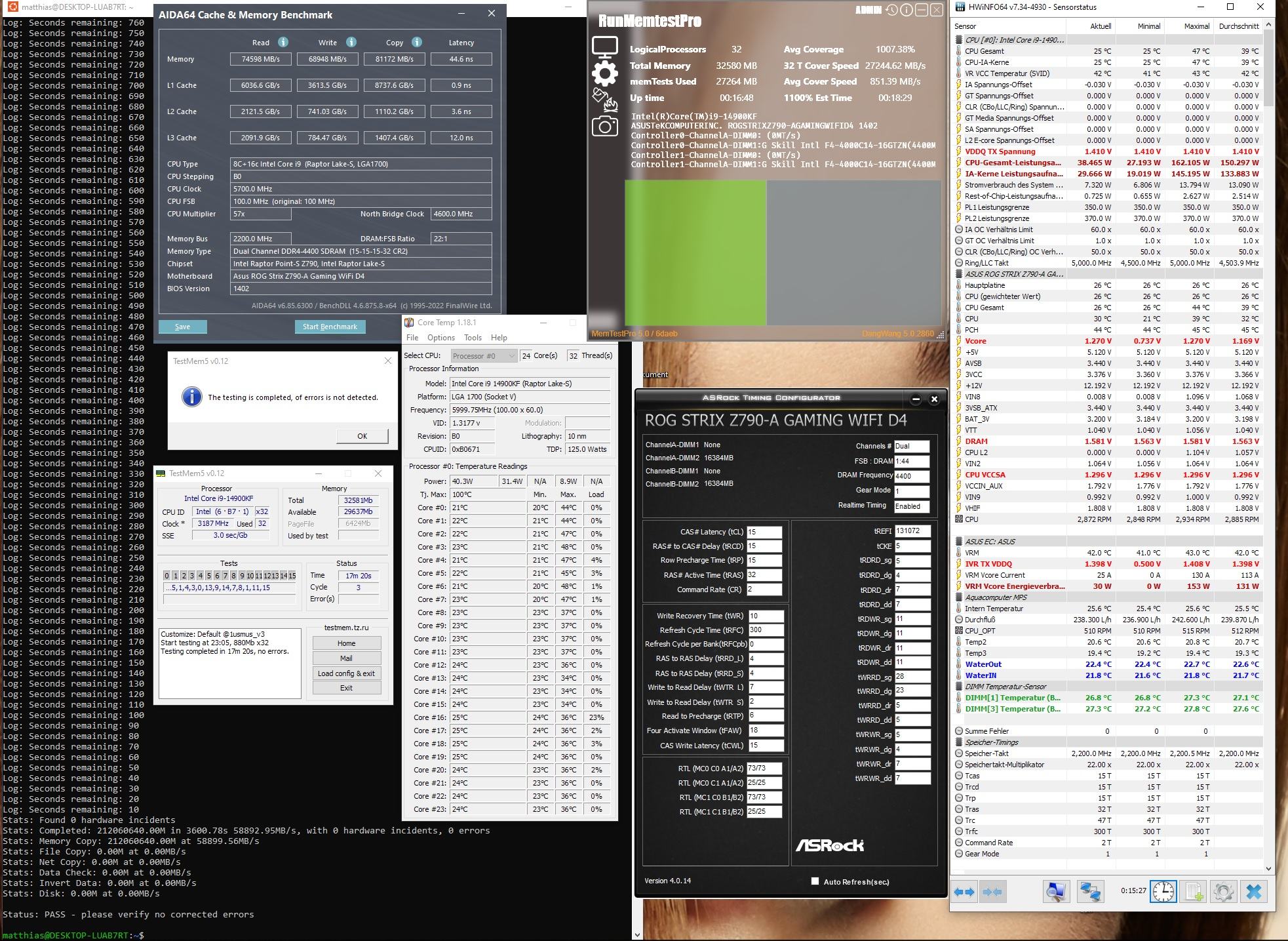Click the TestMem5 title bar icon
Viewport: 1288px width, 941px height.
[x=161, y=473]
